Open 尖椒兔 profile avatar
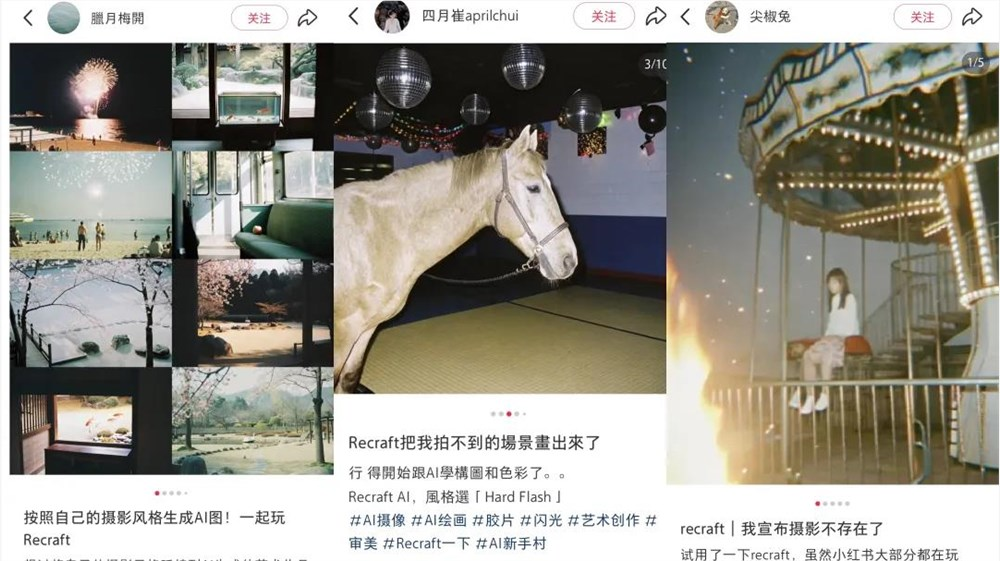Screen dimensions: 1000x561 [x=721, y=17]
